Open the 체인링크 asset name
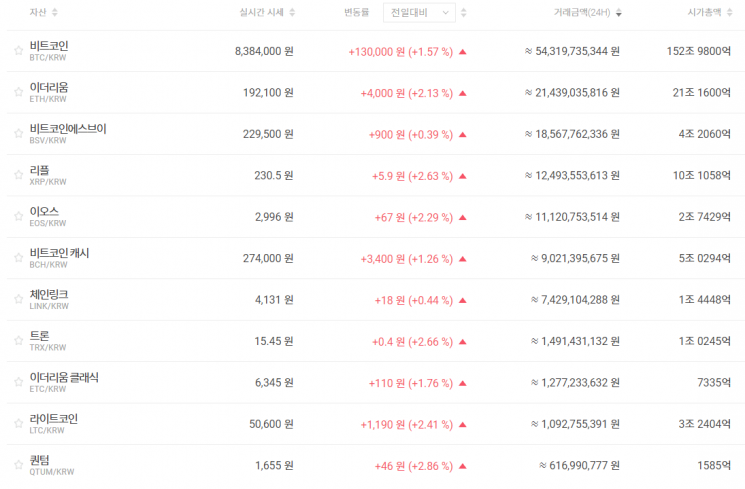The width and height of the screenshot is (745, 489). (x=49, y=294)
